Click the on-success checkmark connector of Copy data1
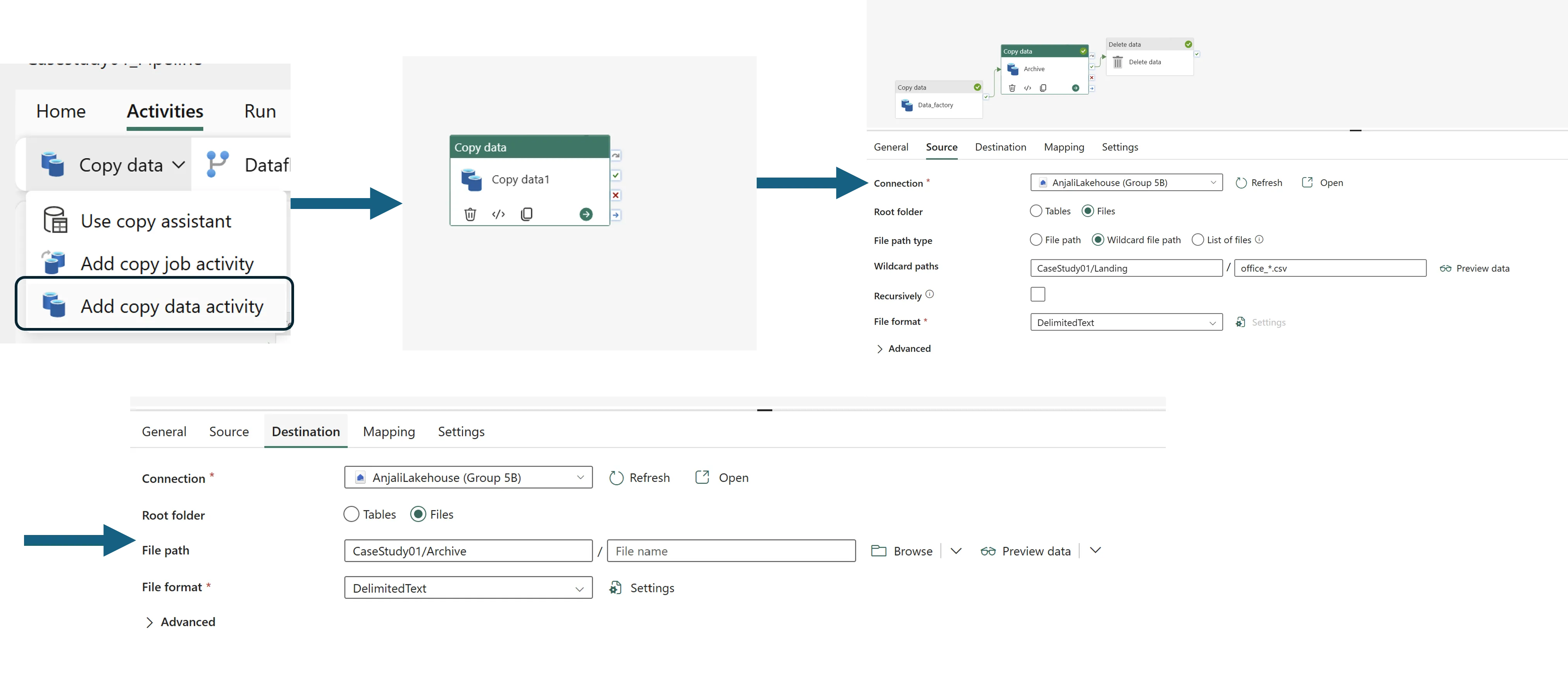Viewport: 1568px width, 685px height. point(616,175)
